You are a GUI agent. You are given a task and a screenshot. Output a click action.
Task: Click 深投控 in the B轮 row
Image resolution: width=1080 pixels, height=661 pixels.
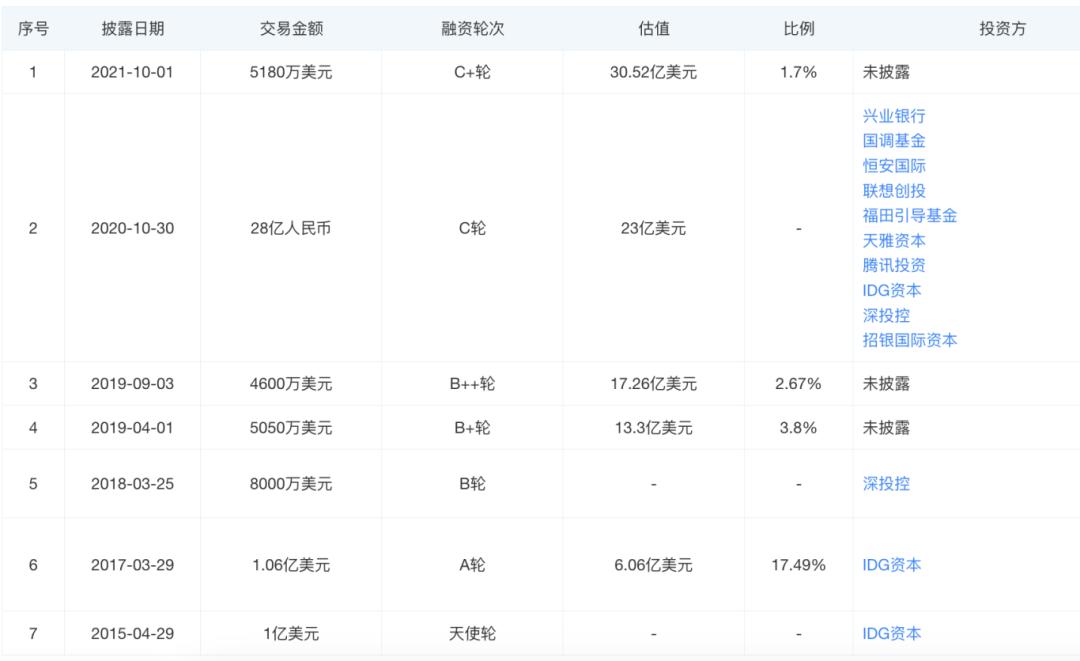tap(886, 484)
